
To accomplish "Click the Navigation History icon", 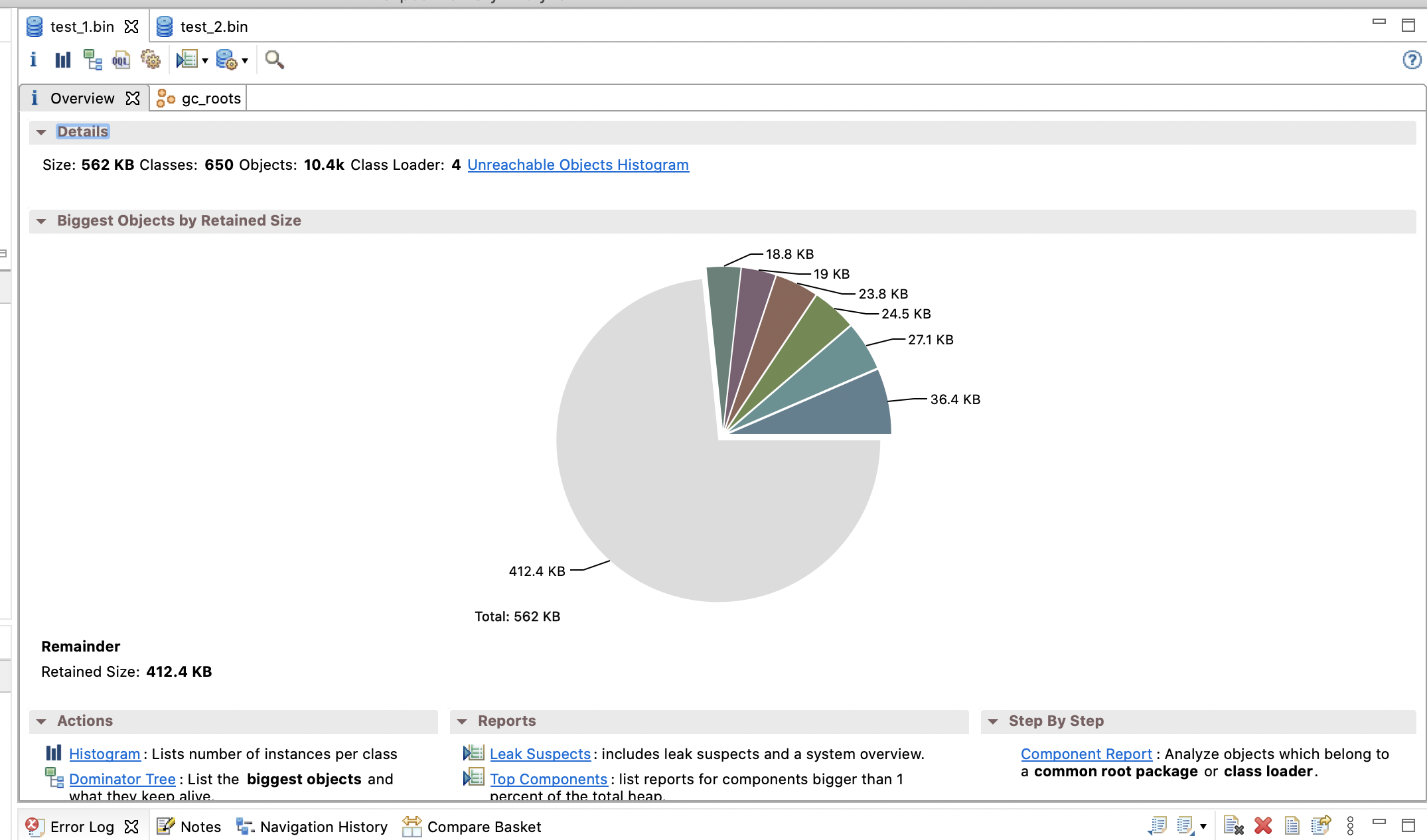I will point(246,826).
